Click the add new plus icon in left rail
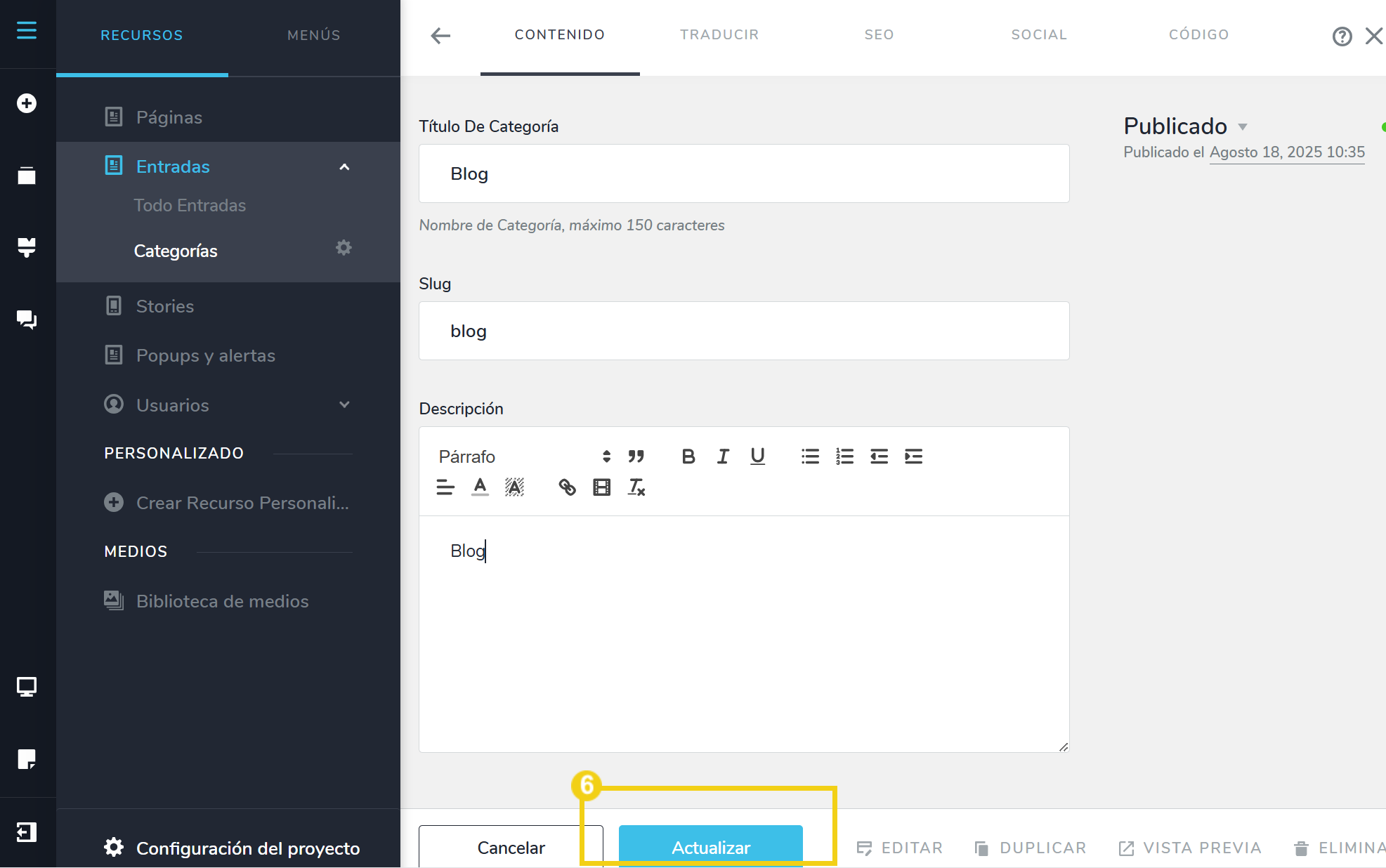 (27, 103)
